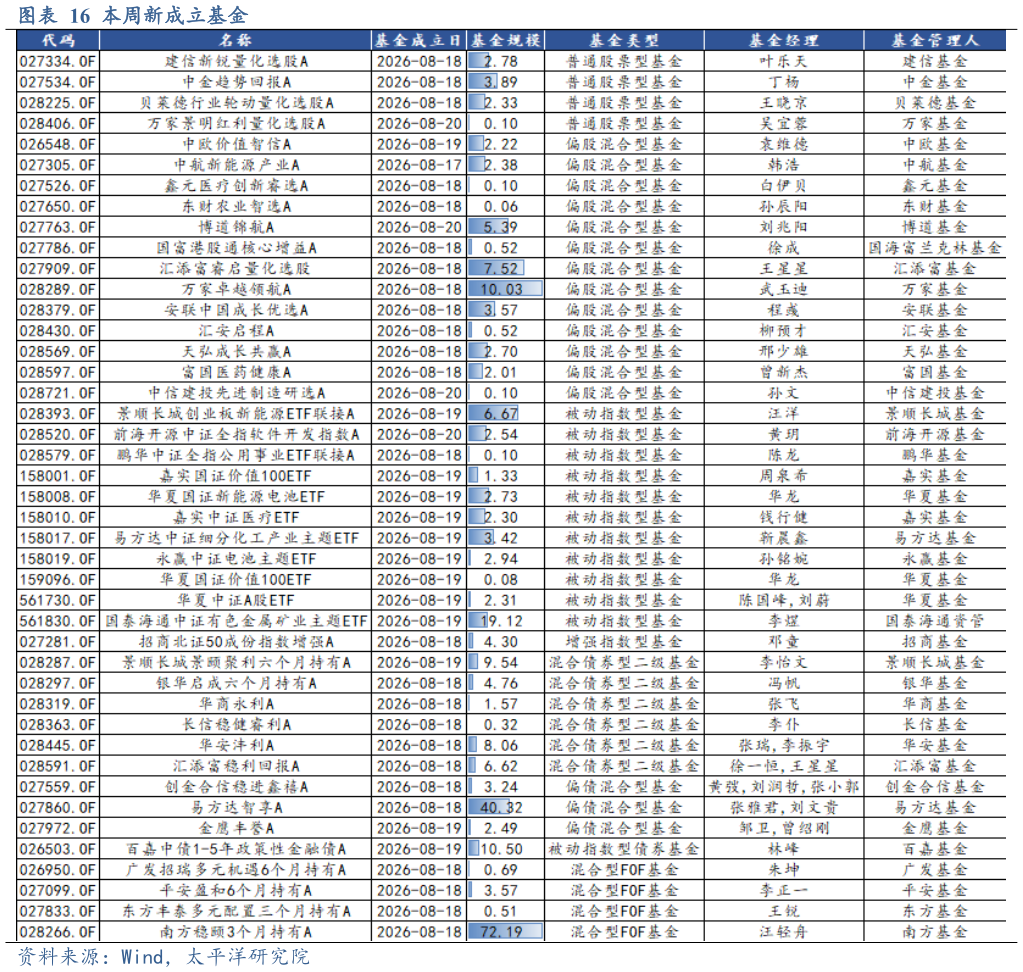Select 招商北证50成份指数增强A name
This screenshot has height=972, width=1023.
tap(236, 642)
